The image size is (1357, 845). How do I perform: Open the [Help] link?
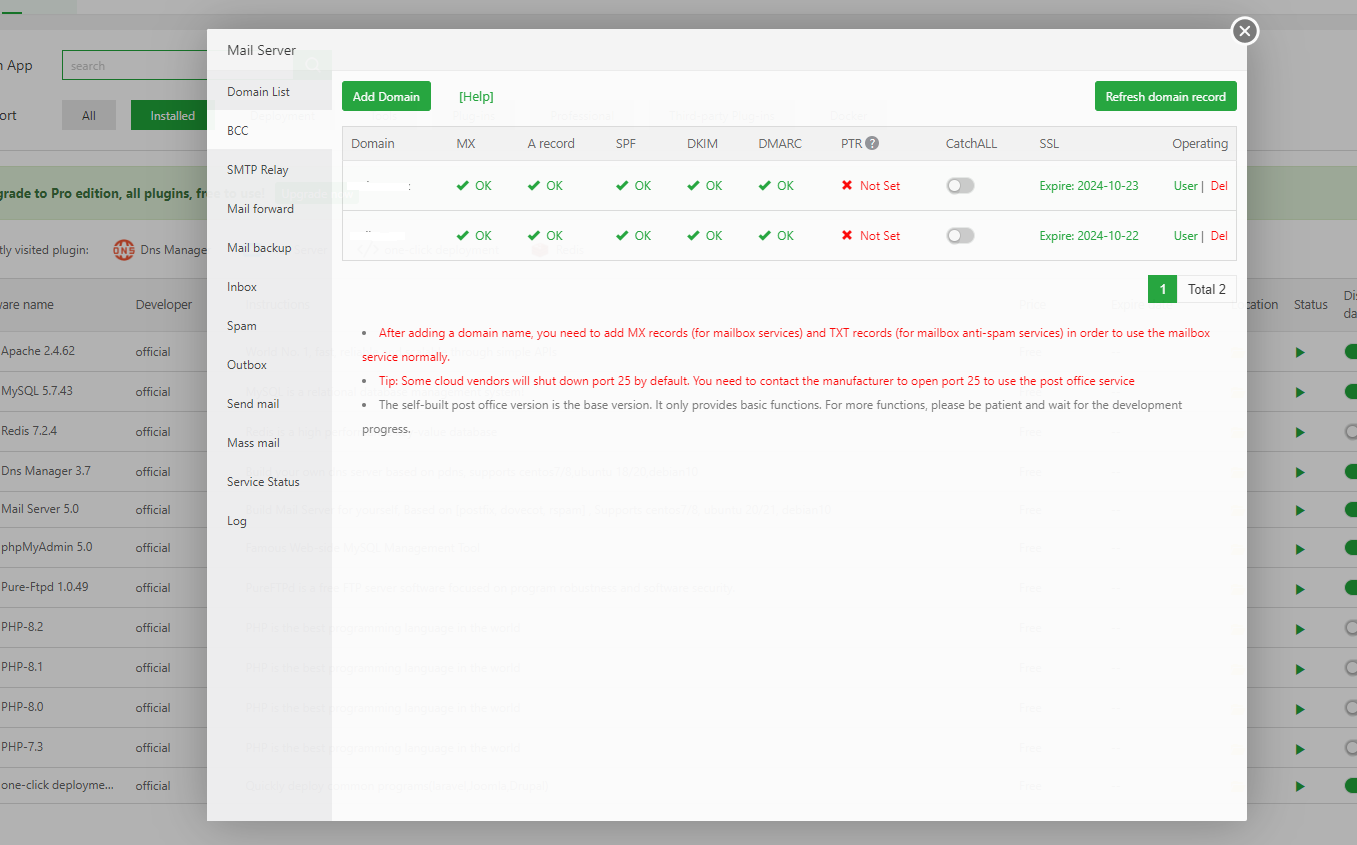[476, 97]
